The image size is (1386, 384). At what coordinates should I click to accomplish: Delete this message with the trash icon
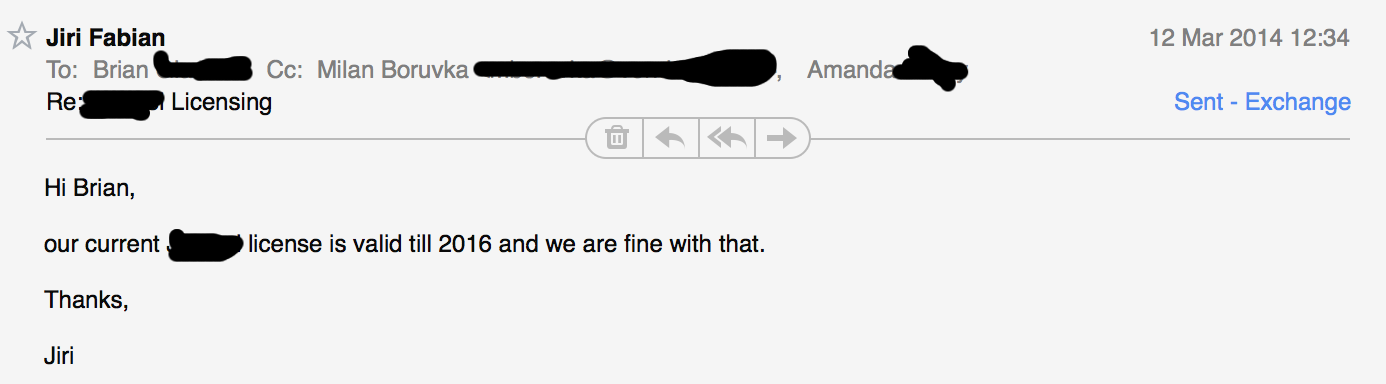(x=617, y=138)
